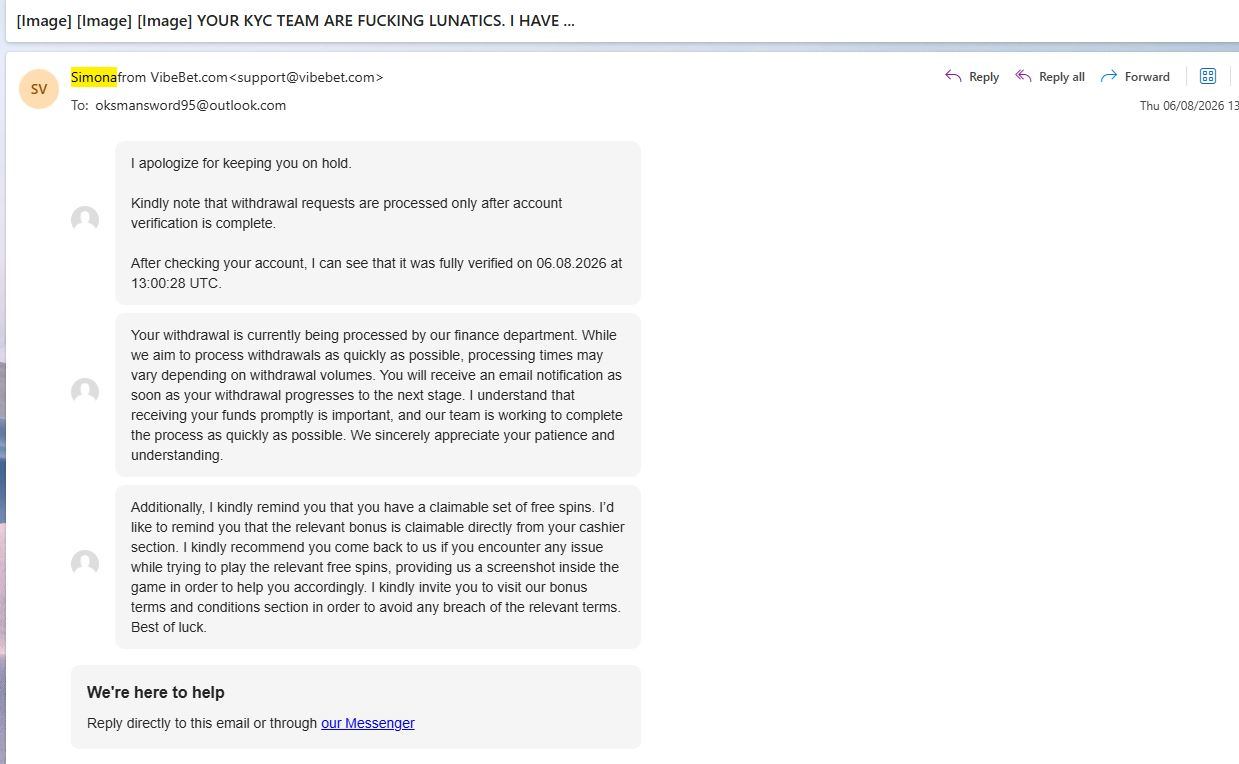The width and height of the screenshot is (1239, 764).
Task: Open the 'our Messenger' link
Action: coord(367,723)
